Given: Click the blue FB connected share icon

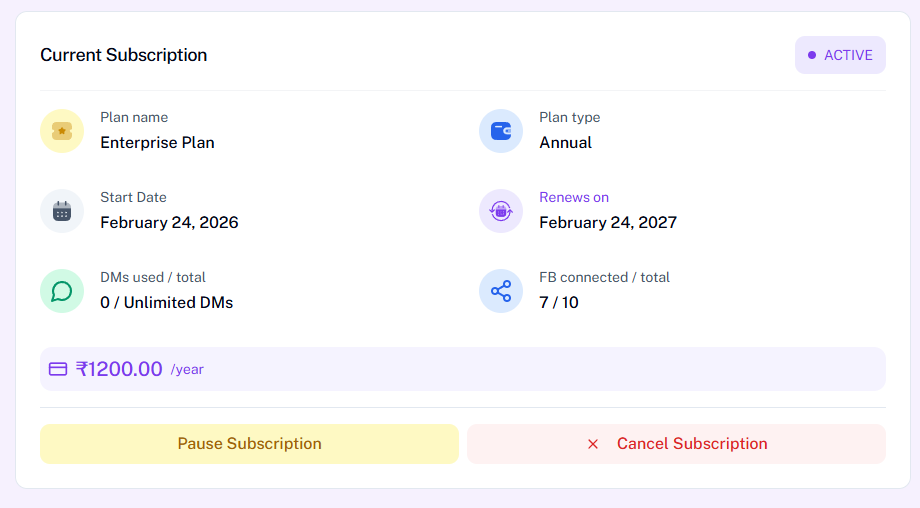Looking at the screenshot, I should pyautogui.click(x=501, y=291).
